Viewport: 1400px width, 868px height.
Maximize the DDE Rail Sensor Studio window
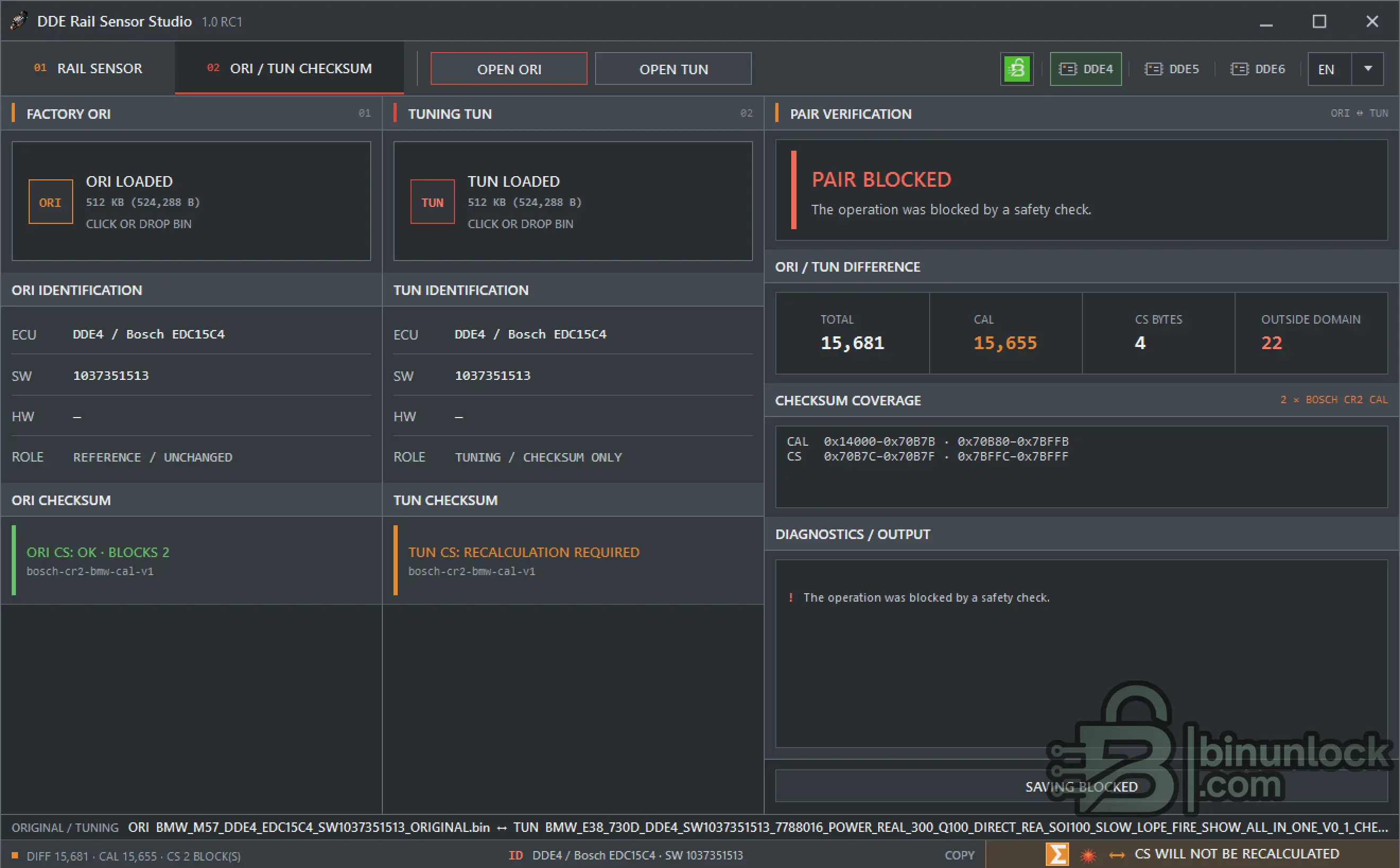(1319, 21)
